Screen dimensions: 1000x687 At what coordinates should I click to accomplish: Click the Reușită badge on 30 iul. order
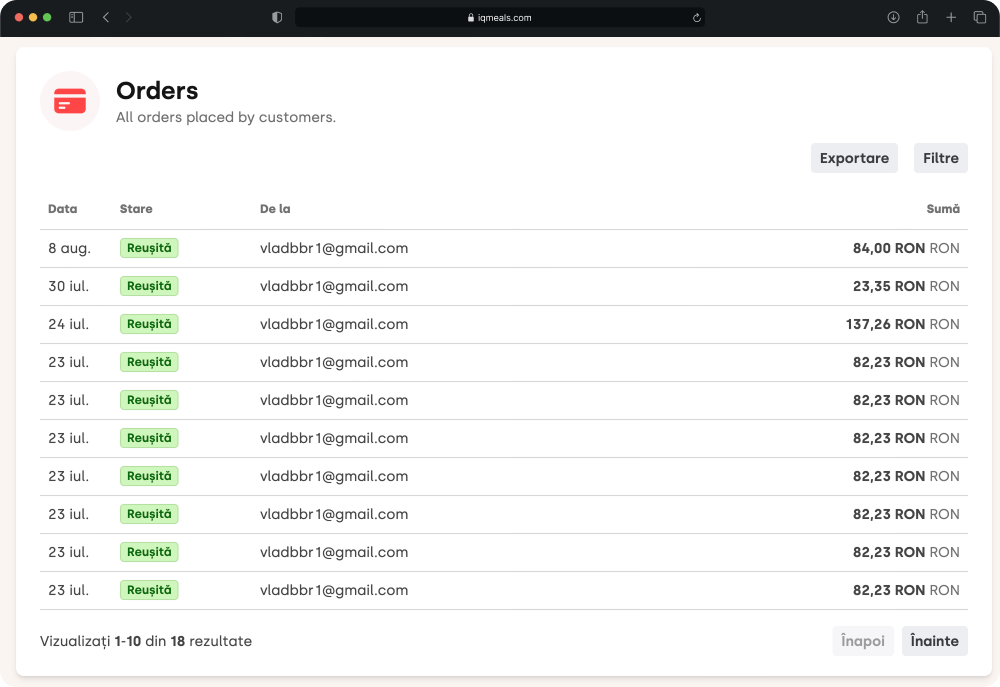point(149,286)
